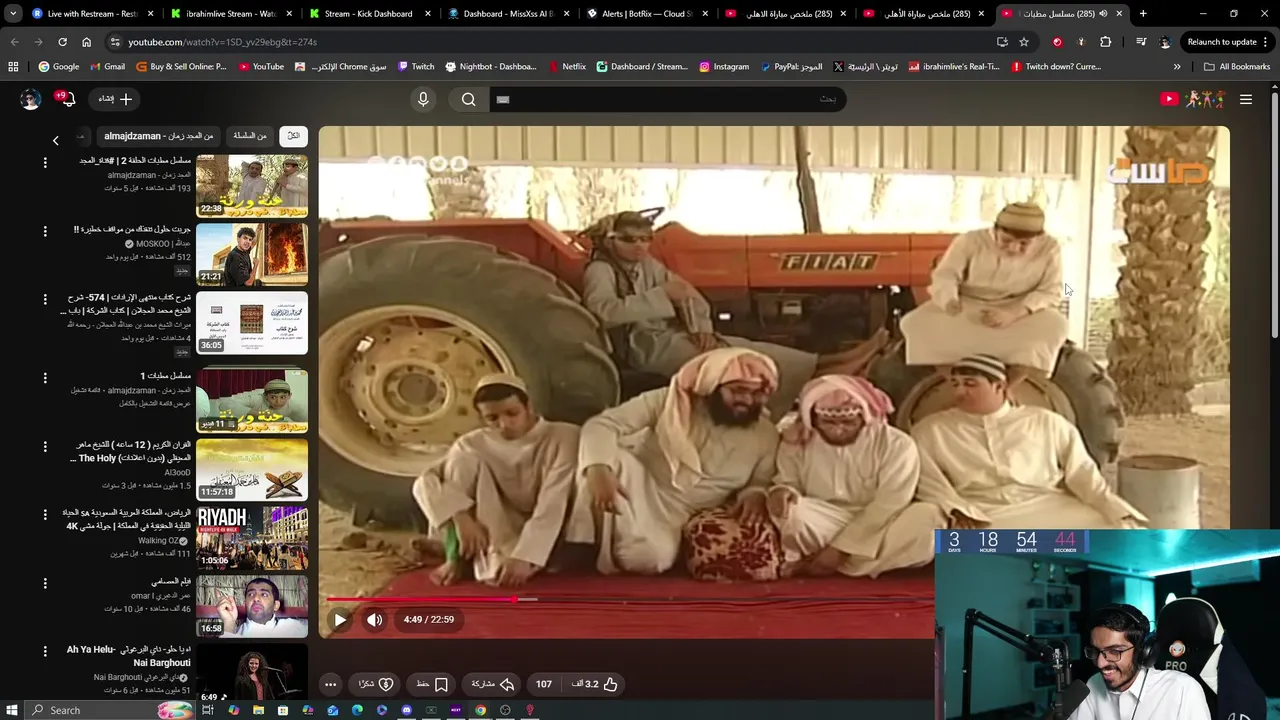Open a new browser tab
This screenshot has height=720, width=1280.
pyautogui.click(x=1143, y=14)
